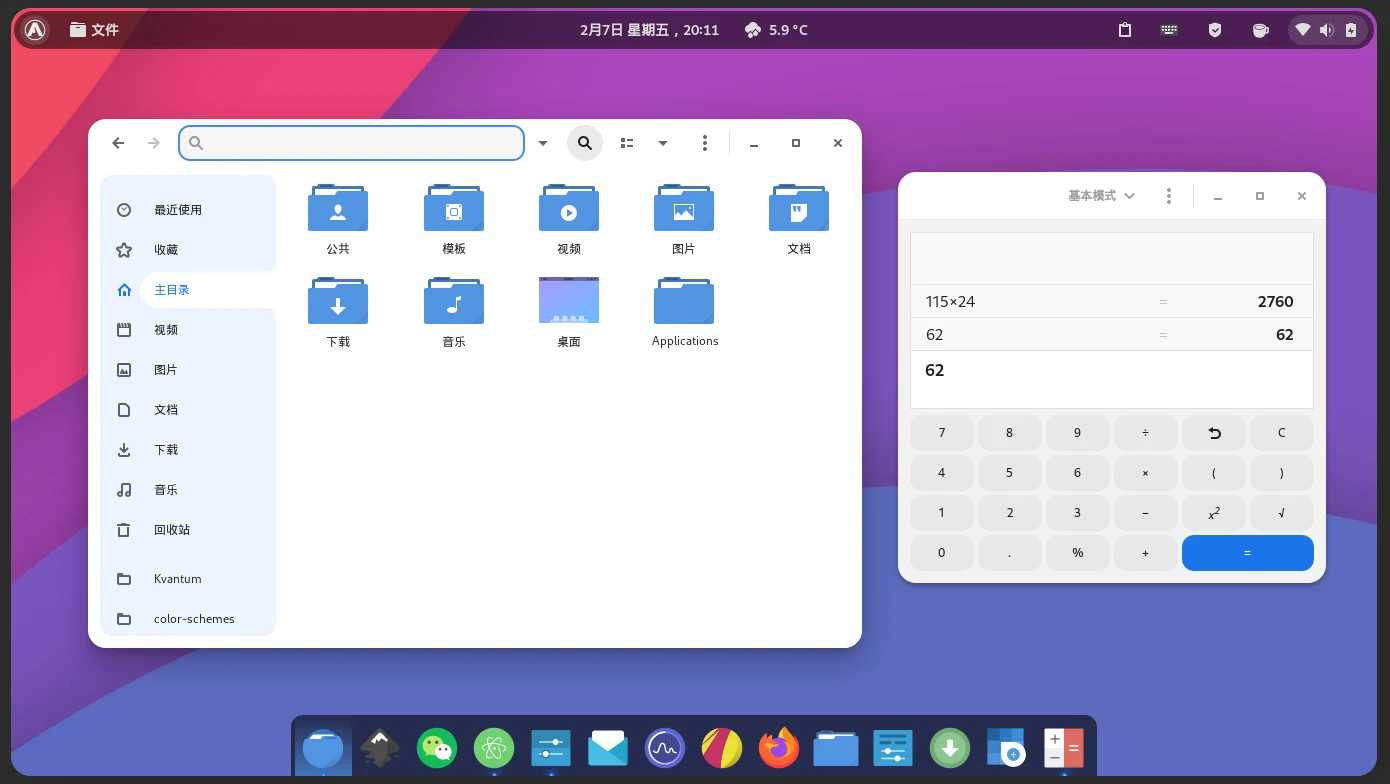This screenshot has width=1390, height=784.
Task: Click the search input field
Action: pyautogui.click(x=351, y=143)
